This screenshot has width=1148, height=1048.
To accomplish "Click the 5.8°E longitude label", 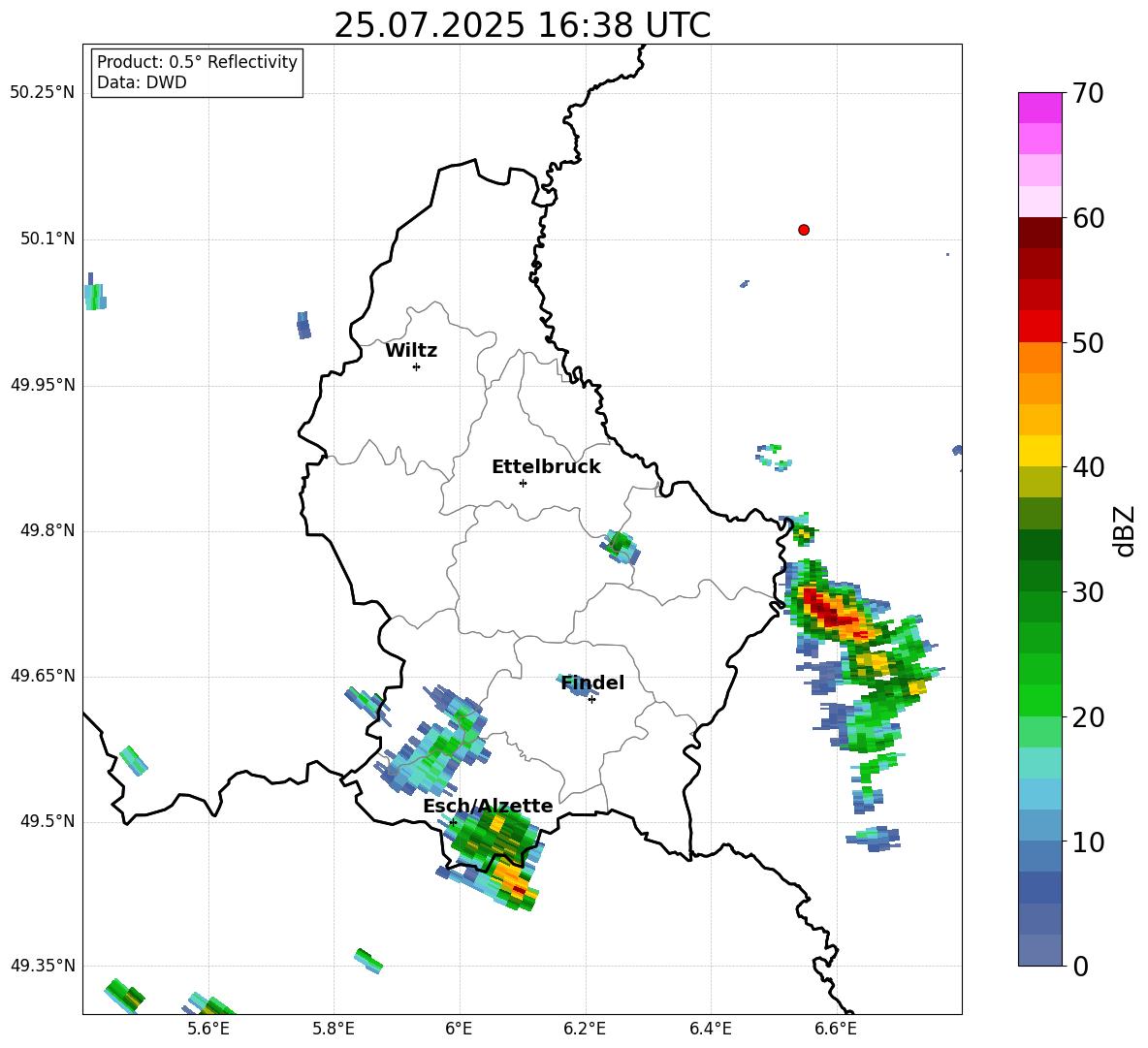I will pos(334,1029).
